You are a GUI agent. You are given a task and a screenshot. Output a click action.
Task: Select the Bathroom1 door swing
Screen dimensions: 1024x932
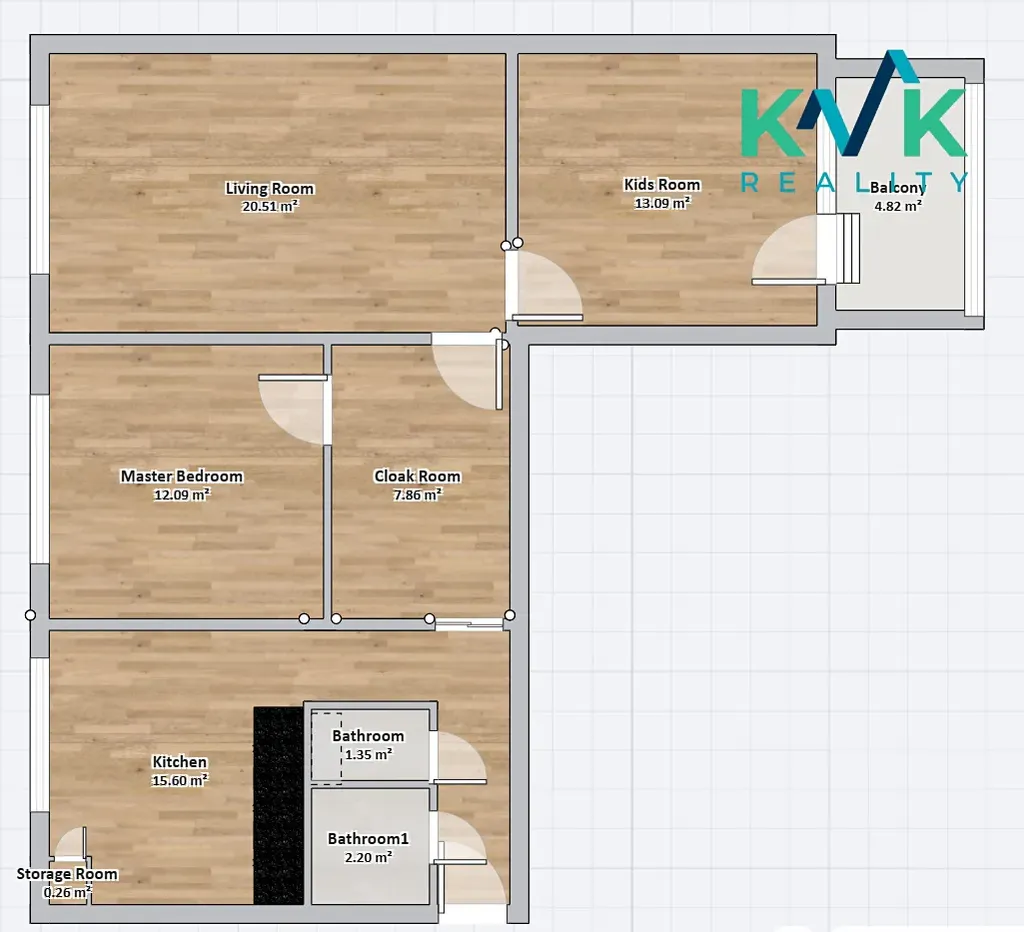[x=459, y=838]
